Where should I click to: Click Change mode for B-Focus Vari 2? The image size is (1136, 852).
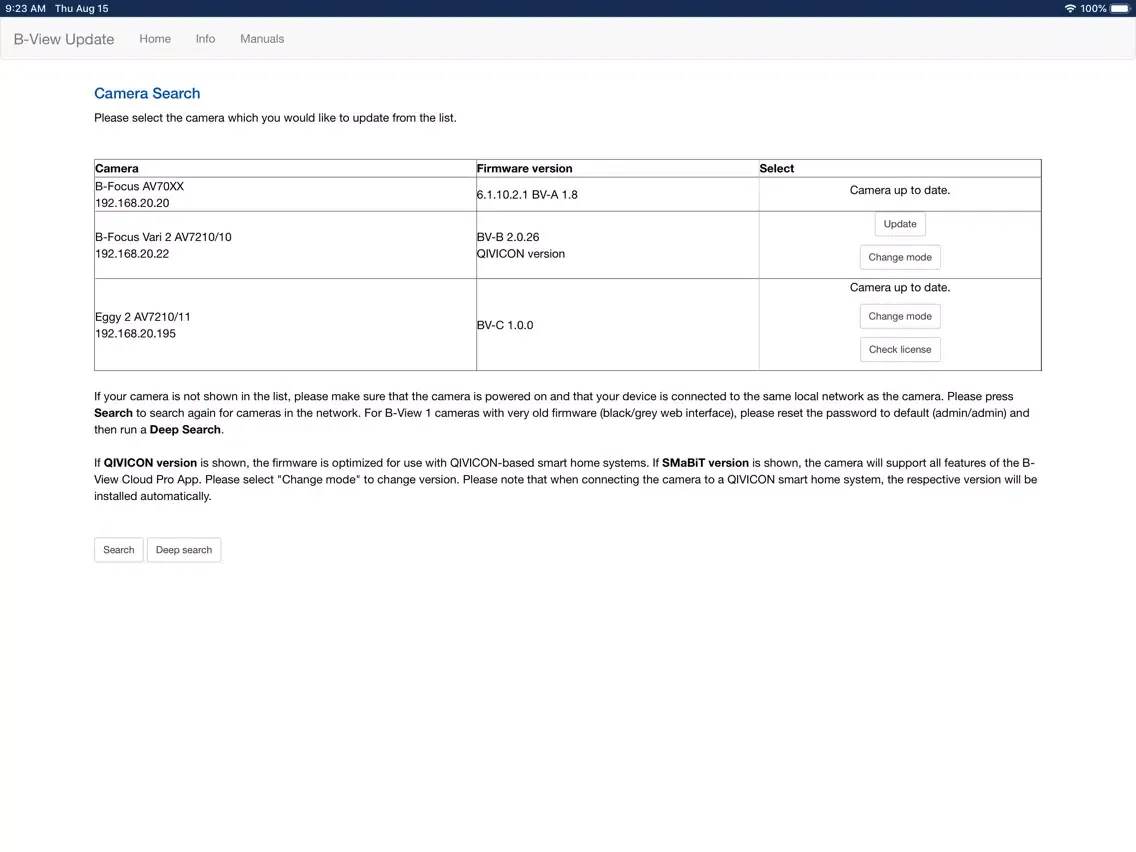click(900, 257)
